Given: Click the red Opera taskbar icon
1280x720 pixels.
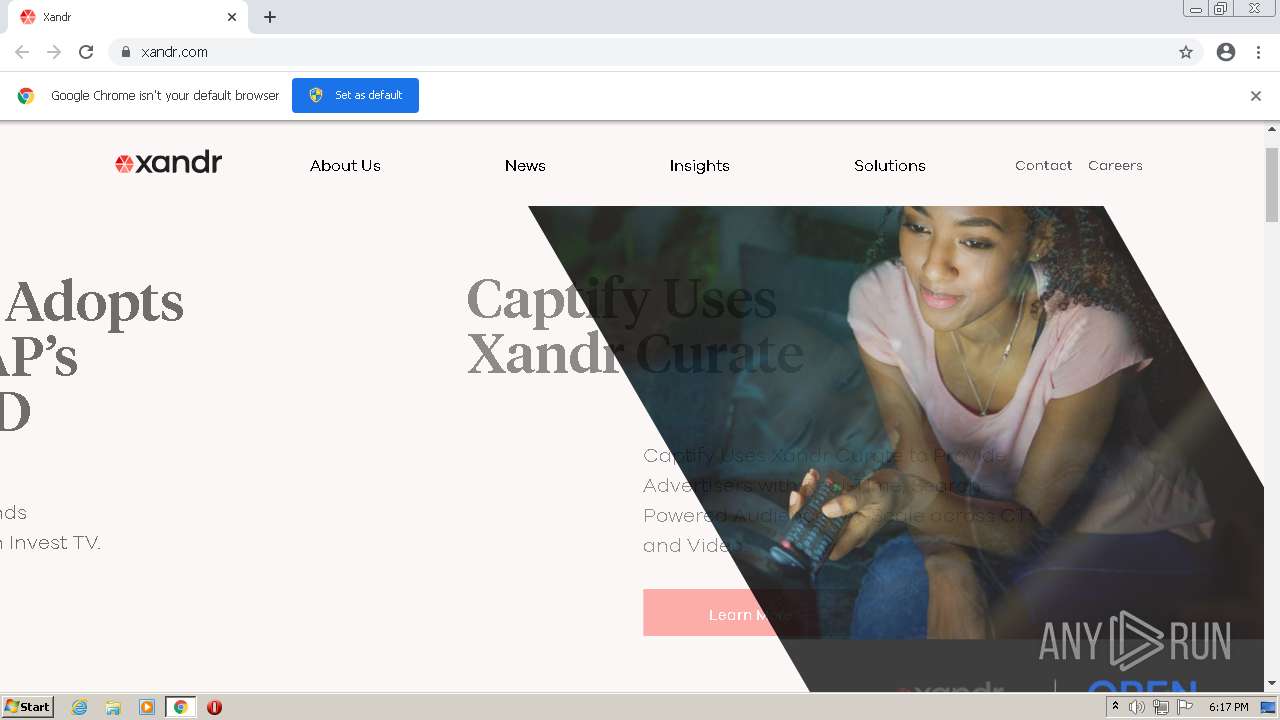Looking at the screenshot, I should [x=214, y=707].
